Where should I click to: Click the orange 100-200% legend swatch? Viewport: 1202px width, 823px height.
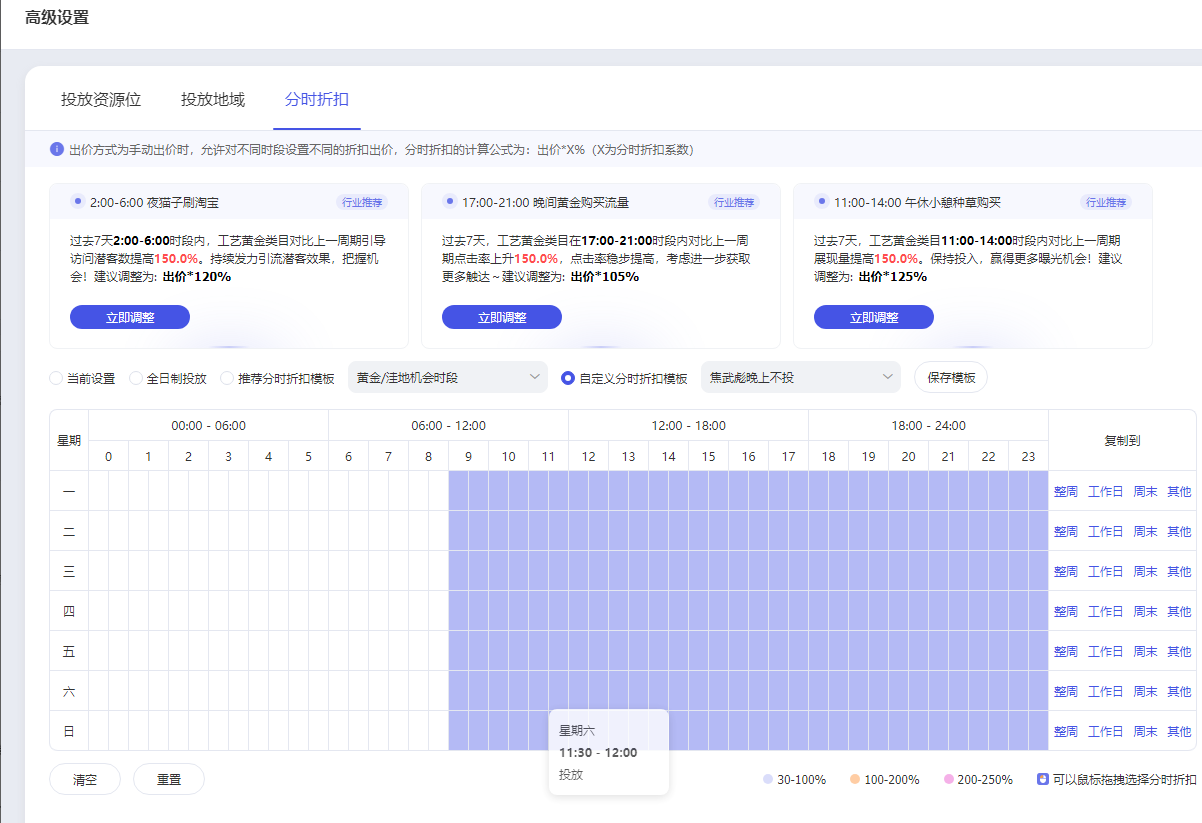pos(854,779)
